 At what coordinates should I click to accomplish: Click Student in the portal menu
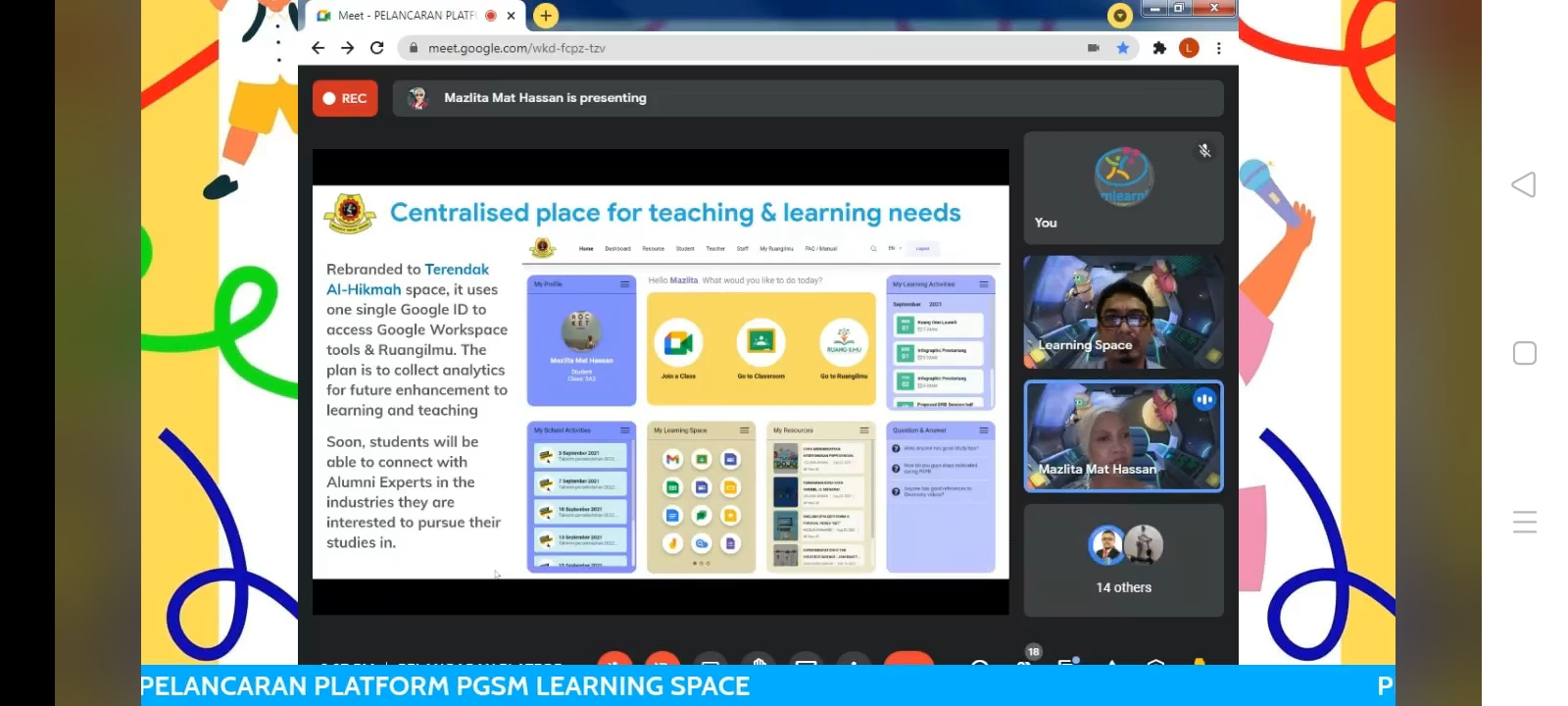click(x=685, y=249)
